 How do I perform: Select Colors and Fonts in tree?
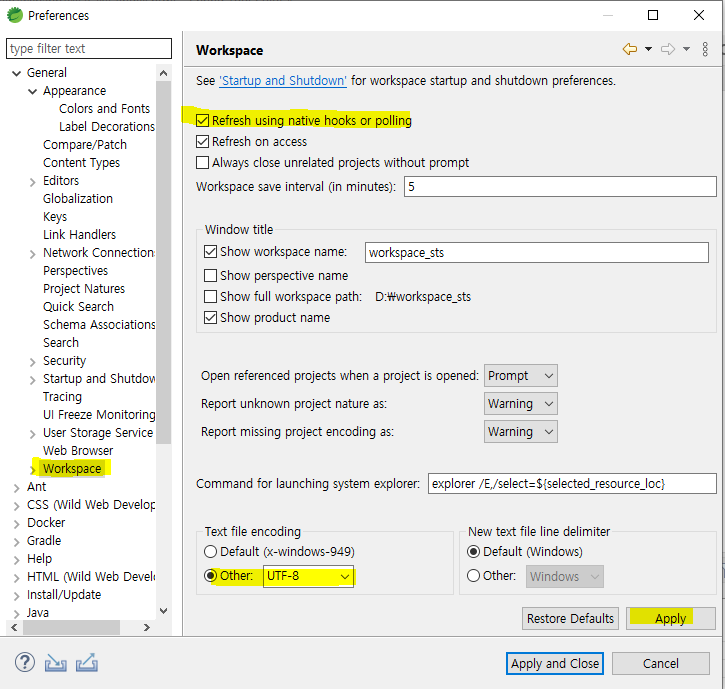104,109
